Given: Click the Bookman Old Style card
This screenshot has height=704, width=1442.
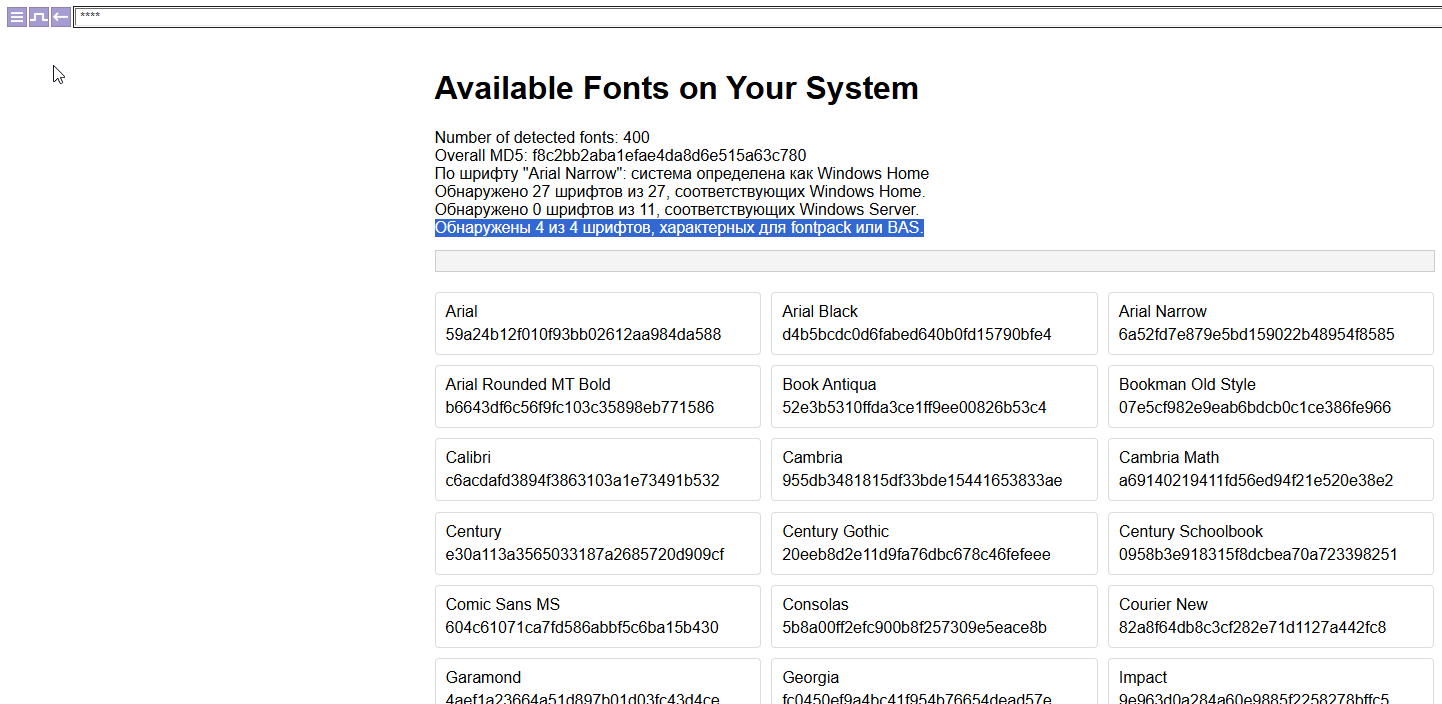Looking at the screenshot, I should click(x=1270, y=396).
